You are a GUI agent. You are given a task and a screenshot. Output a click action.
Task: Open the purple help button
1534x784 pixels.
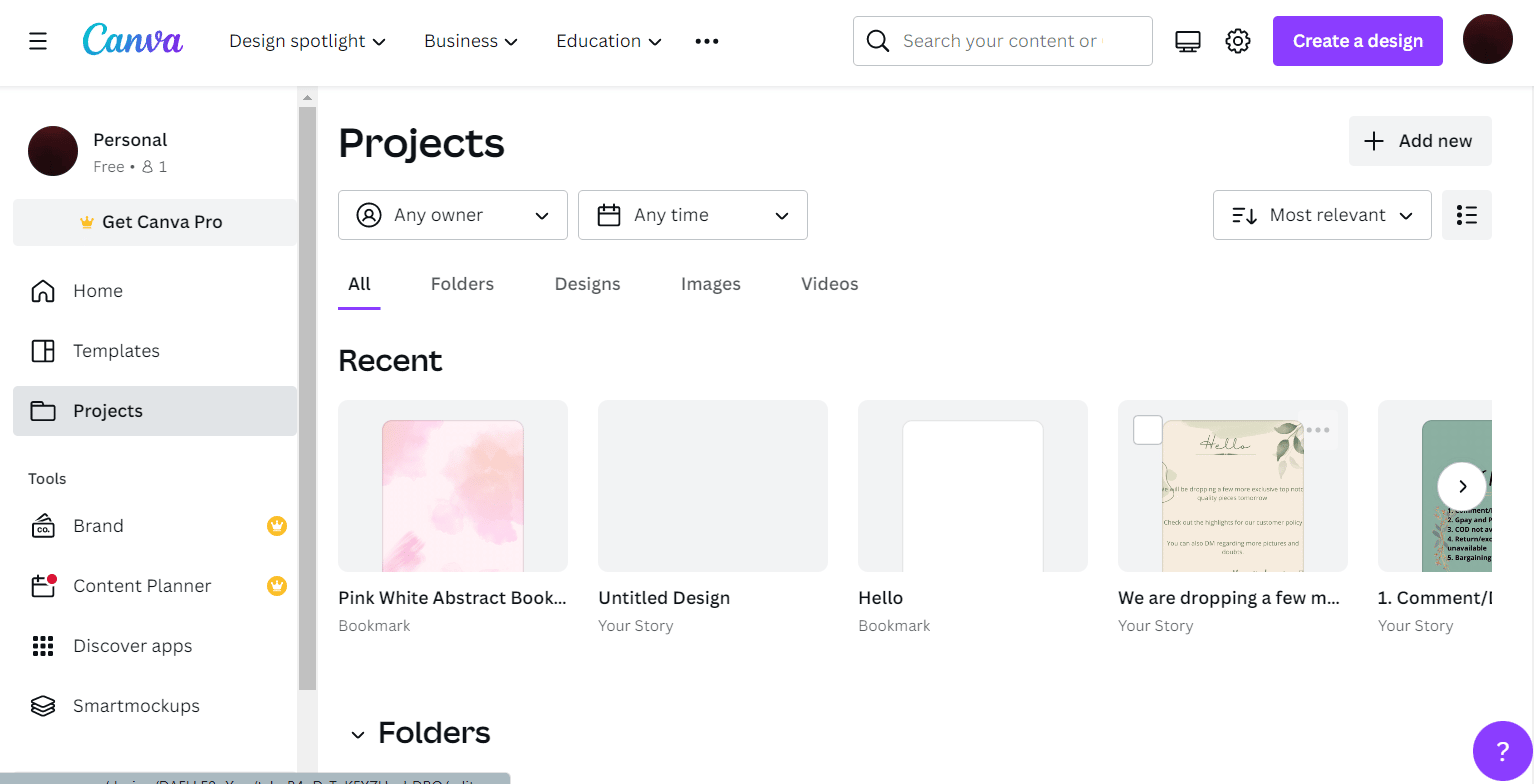point(1502,750)
